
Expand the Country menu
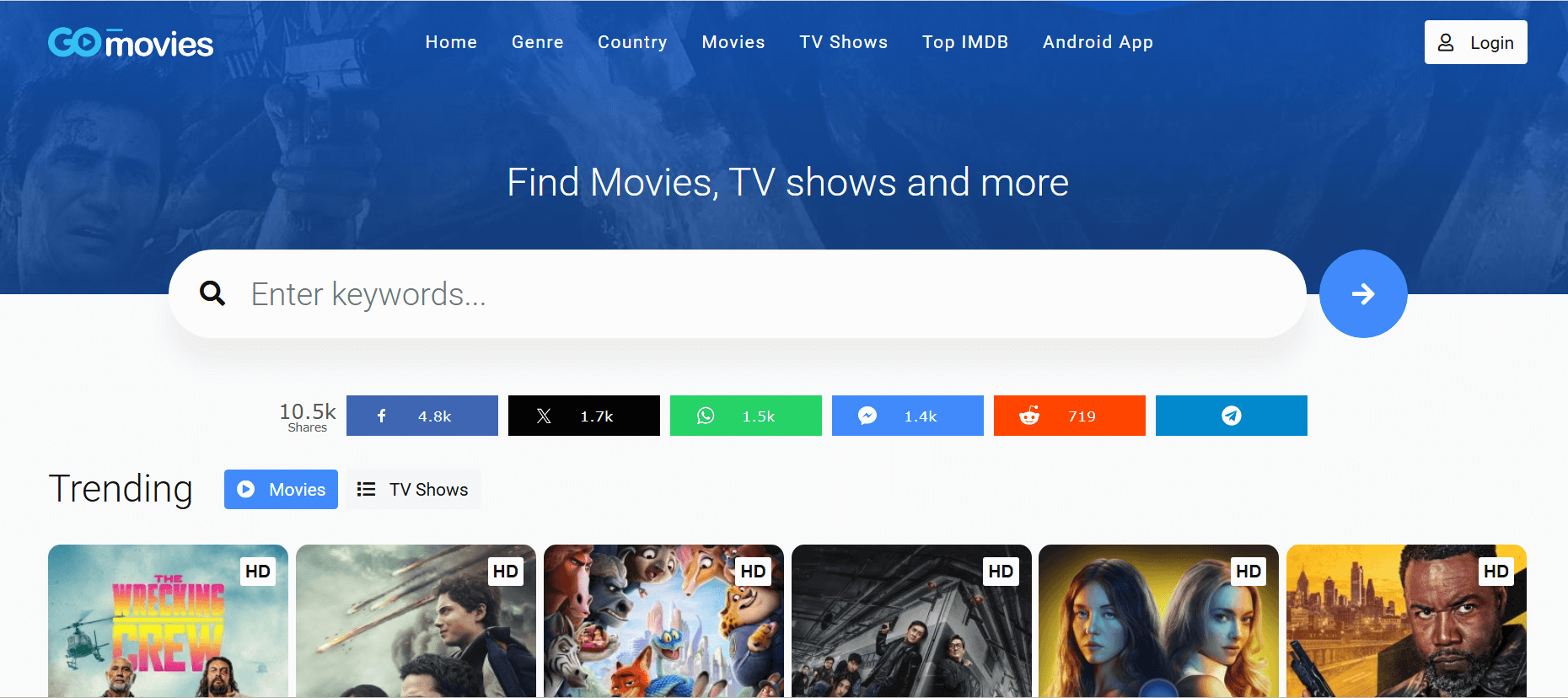[x=632, y=42]
